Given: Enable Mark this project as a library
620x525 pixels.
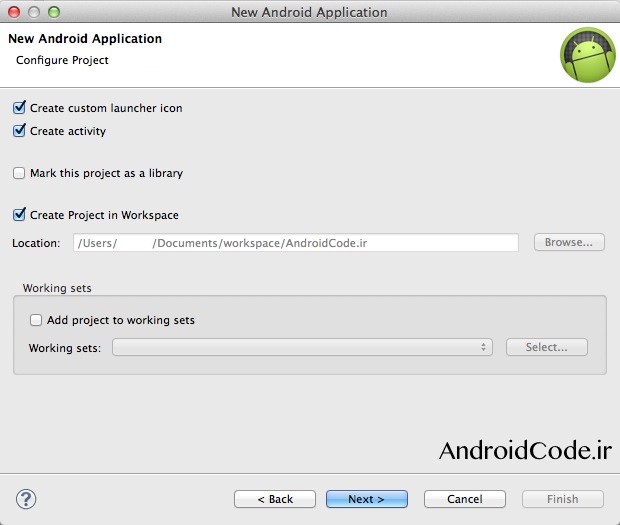Looking at the screenshot, I should pyautogui.click(x=19, y=173).
